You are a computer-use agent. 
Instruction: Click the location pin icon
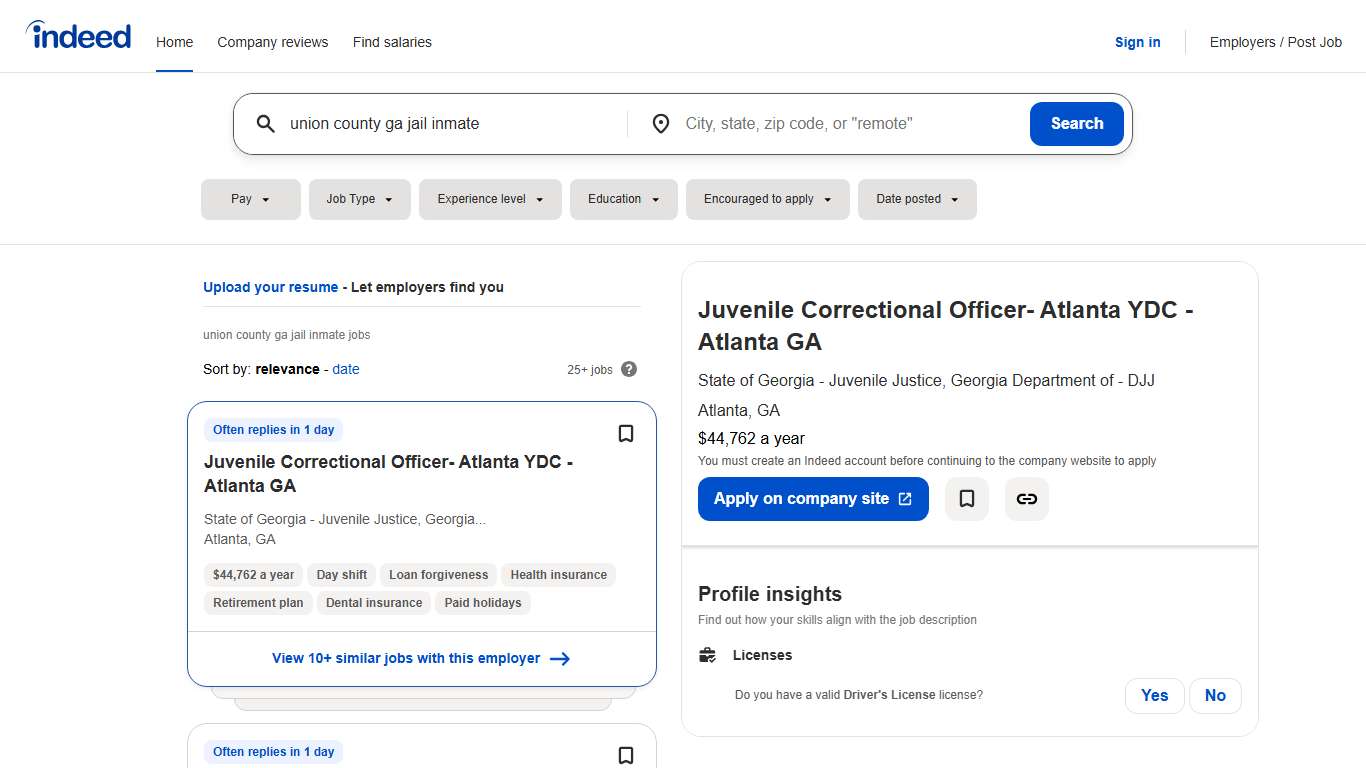(x=660, y=123)
